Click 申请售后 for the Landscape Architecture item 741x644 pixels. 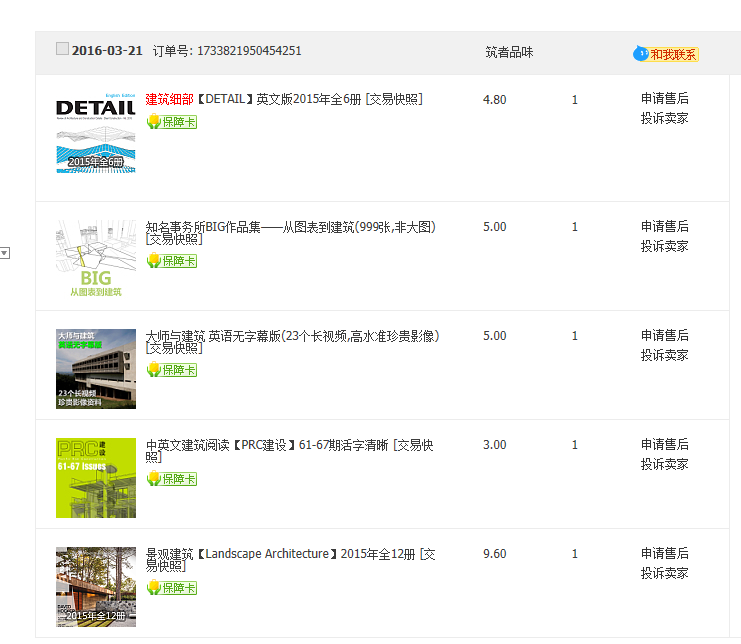tap(664, 554)
